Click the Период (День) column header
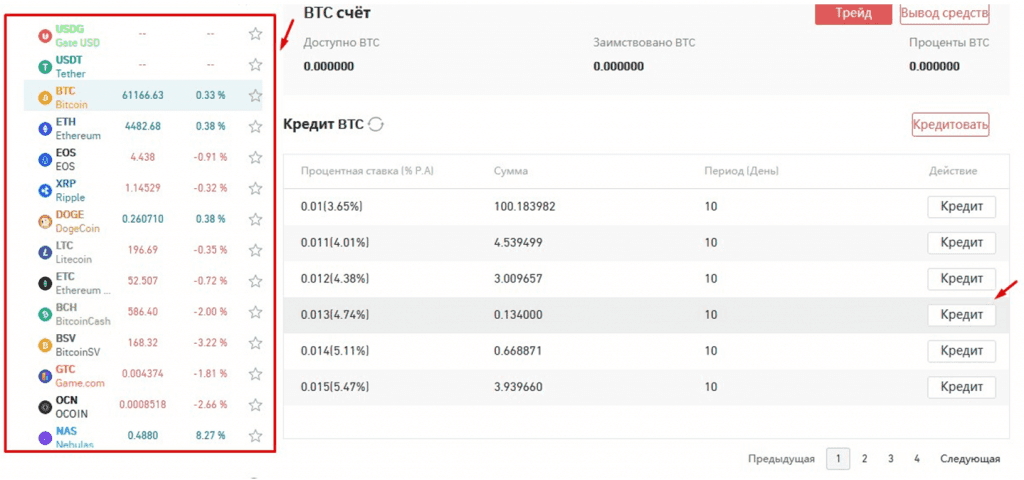The image size is (1024, 480). [741, 171]
